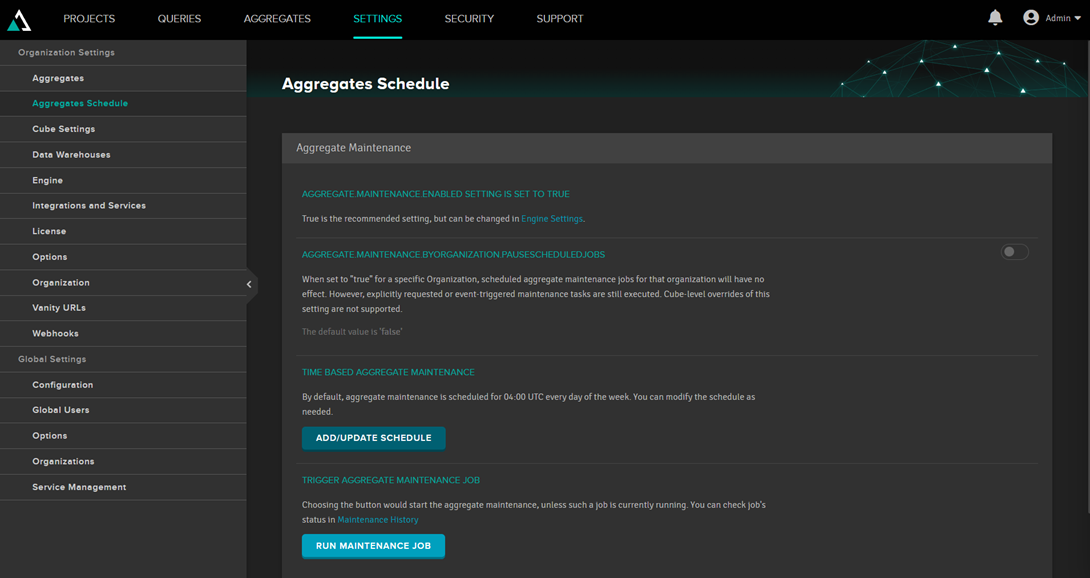The width and height of the screenshot is (1090, 578).
Task: Open the Maintenance History link
Action: click(x=378, y=520)
